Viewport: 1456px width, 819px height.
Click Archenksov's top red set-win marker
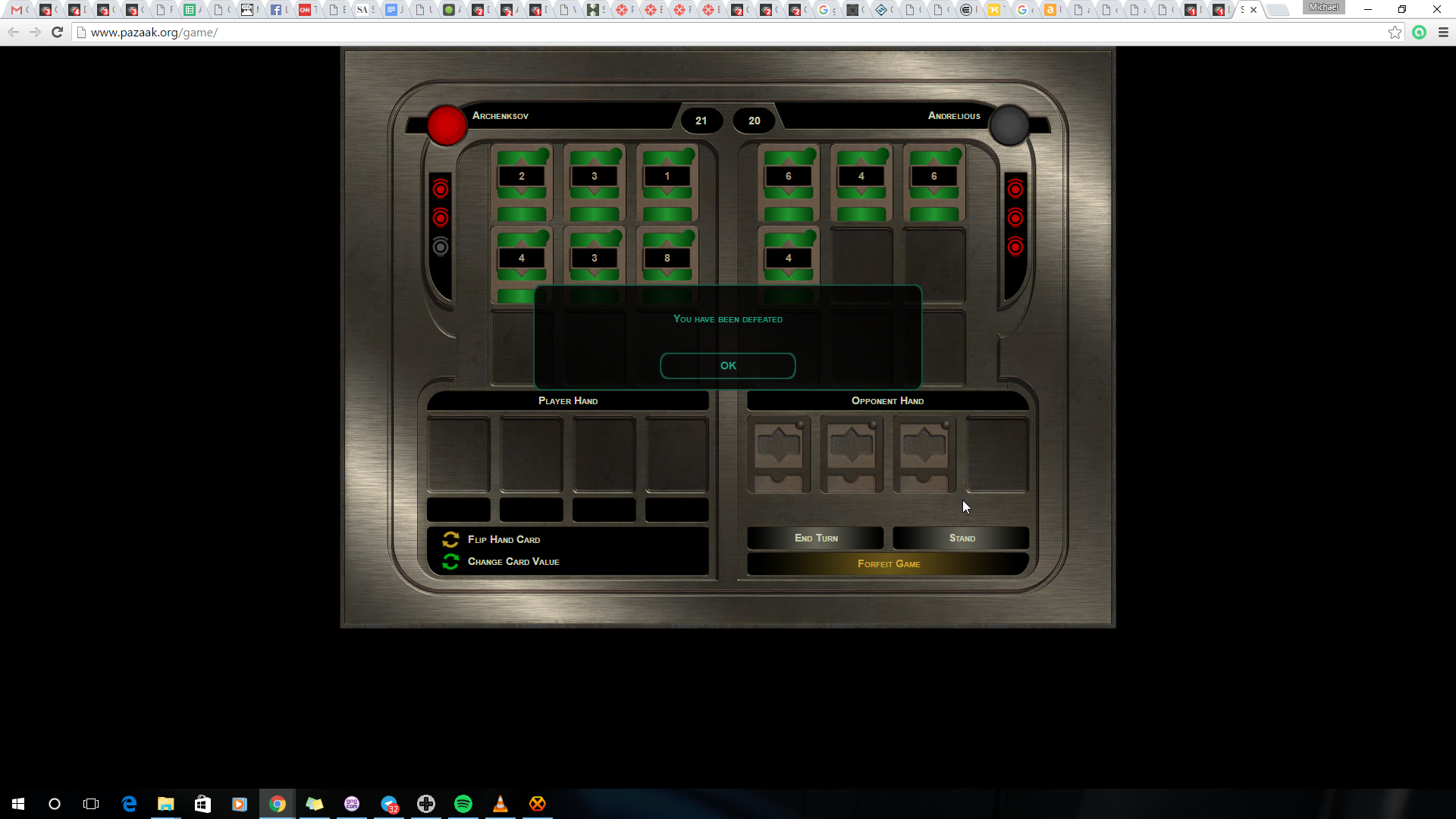[x=441, y=189]
